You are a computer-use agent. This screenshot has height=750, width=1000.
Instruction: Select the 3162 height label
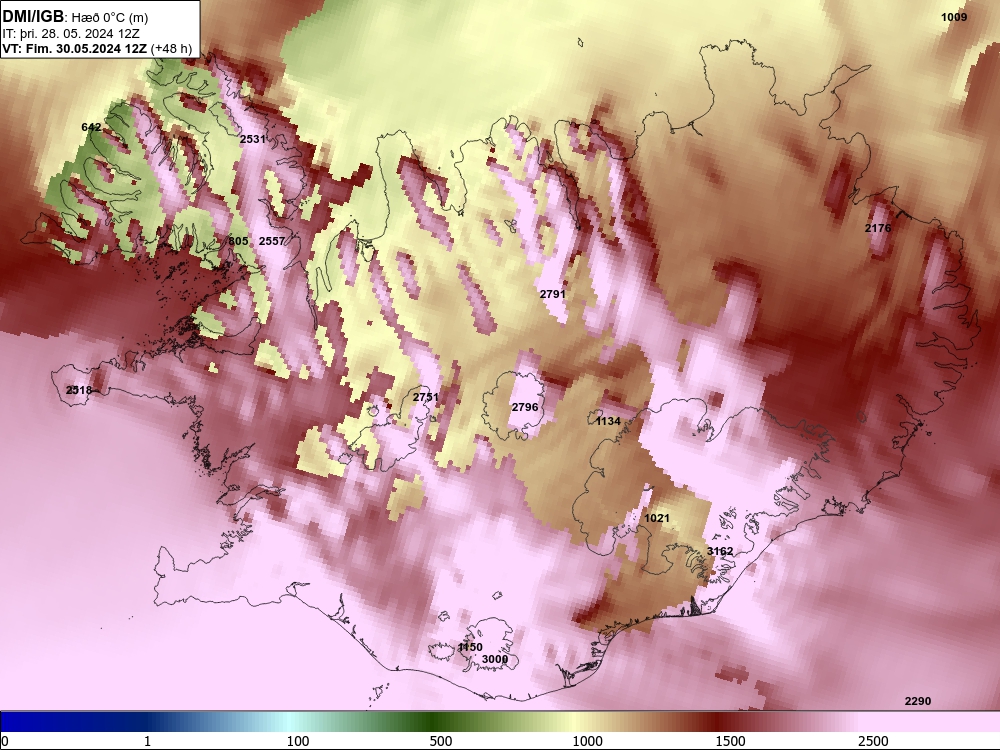(720, 551)
